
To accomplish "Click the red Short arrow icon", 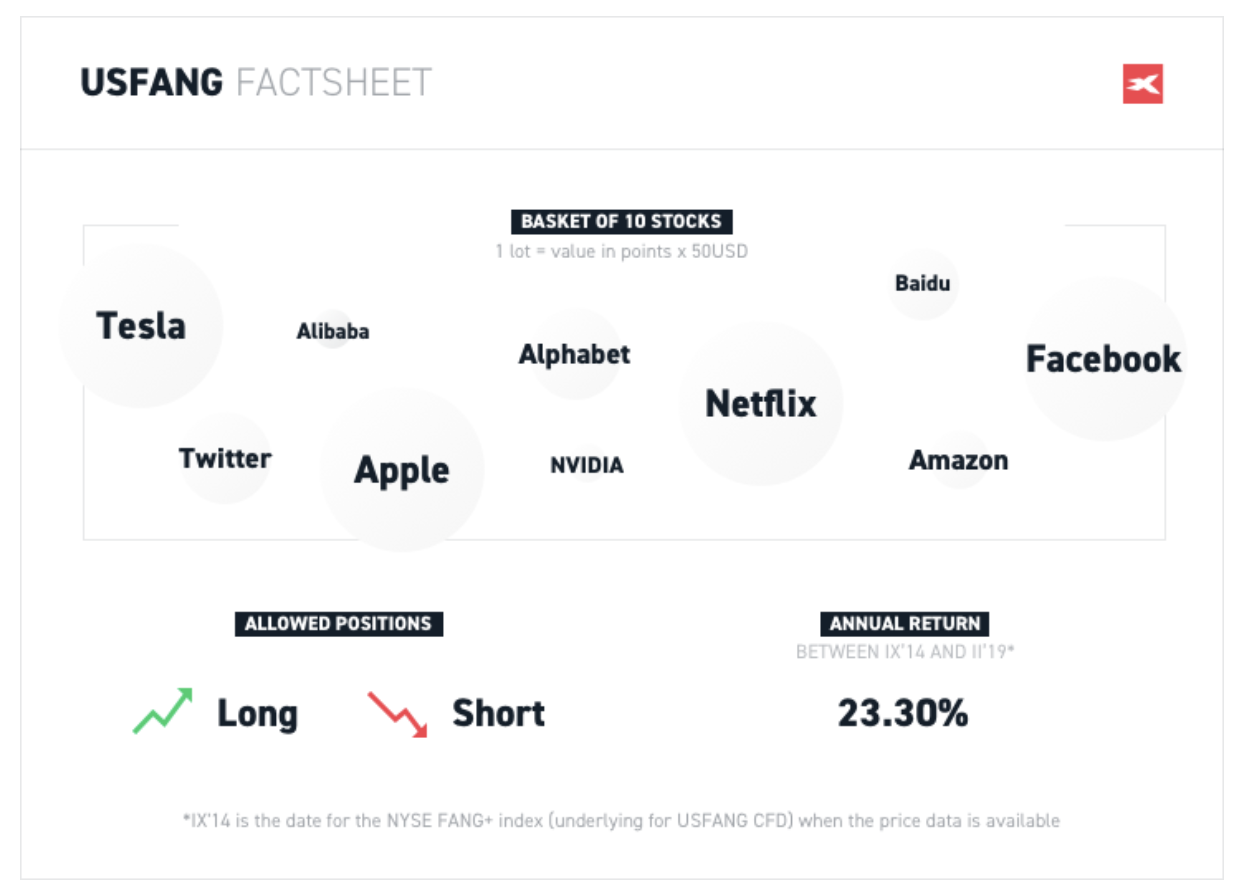I will [x=397, y=714].
